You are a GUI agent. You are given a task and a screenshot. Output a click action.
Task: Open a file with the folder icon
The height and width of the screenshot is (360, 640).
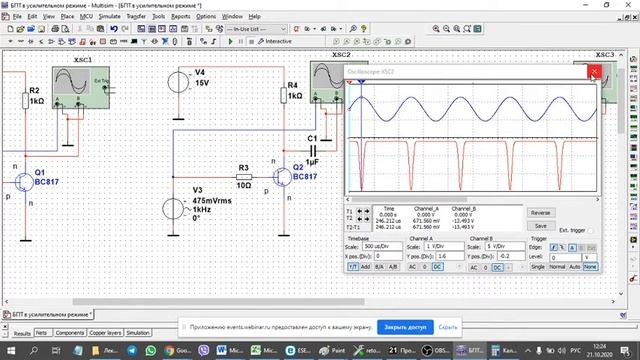click(20, 29)
